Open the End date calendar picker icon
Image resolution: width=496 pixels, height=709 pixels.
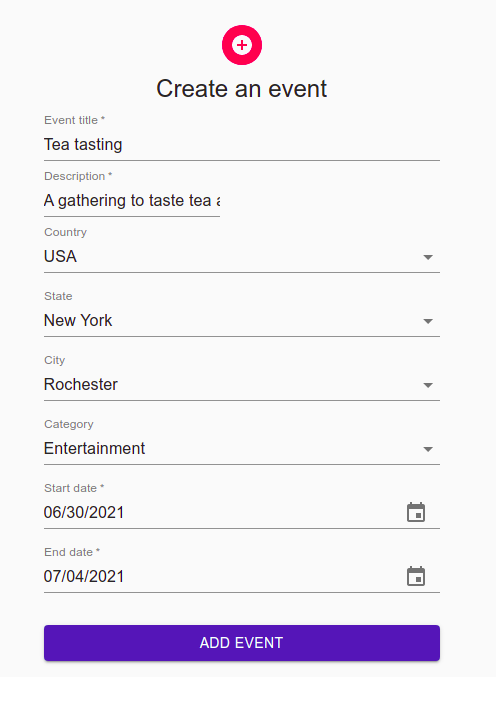point(416,577)
